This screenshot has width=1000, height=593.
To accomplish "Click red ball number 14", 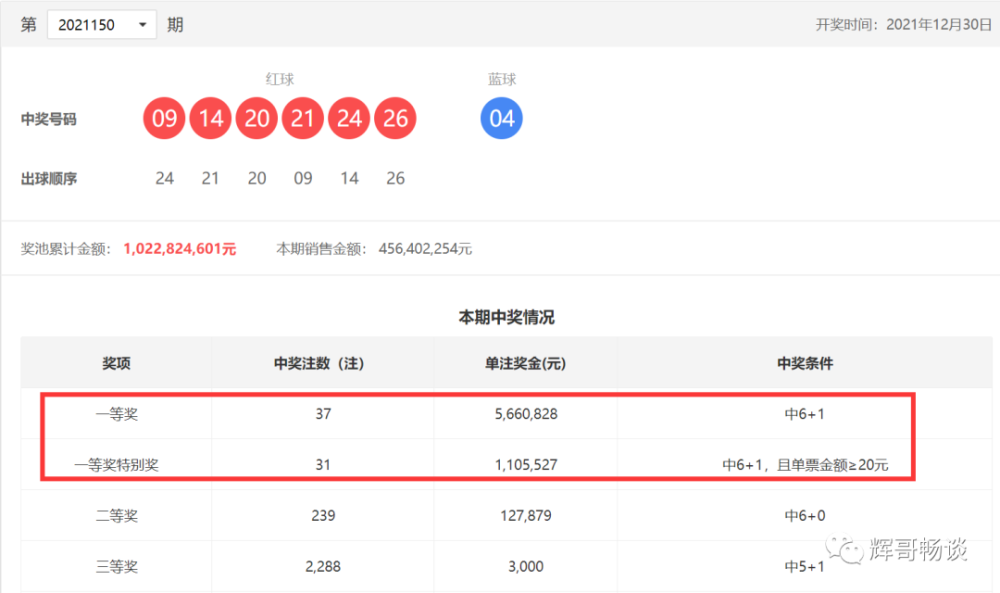I will pos(210,118).
